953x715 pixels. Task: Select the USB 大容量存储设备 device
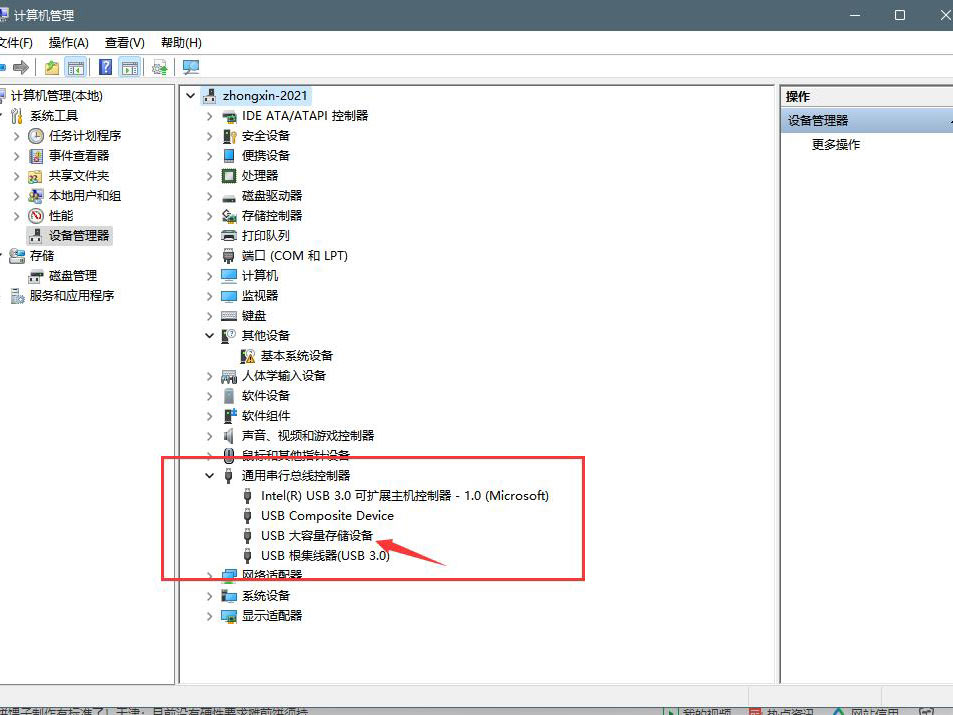(x=317, y=535)
